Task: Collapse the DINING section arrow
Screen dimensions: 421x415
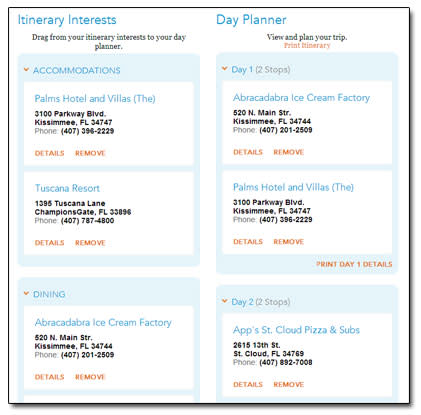Action: pyautogui.click(x=26, y=294)
